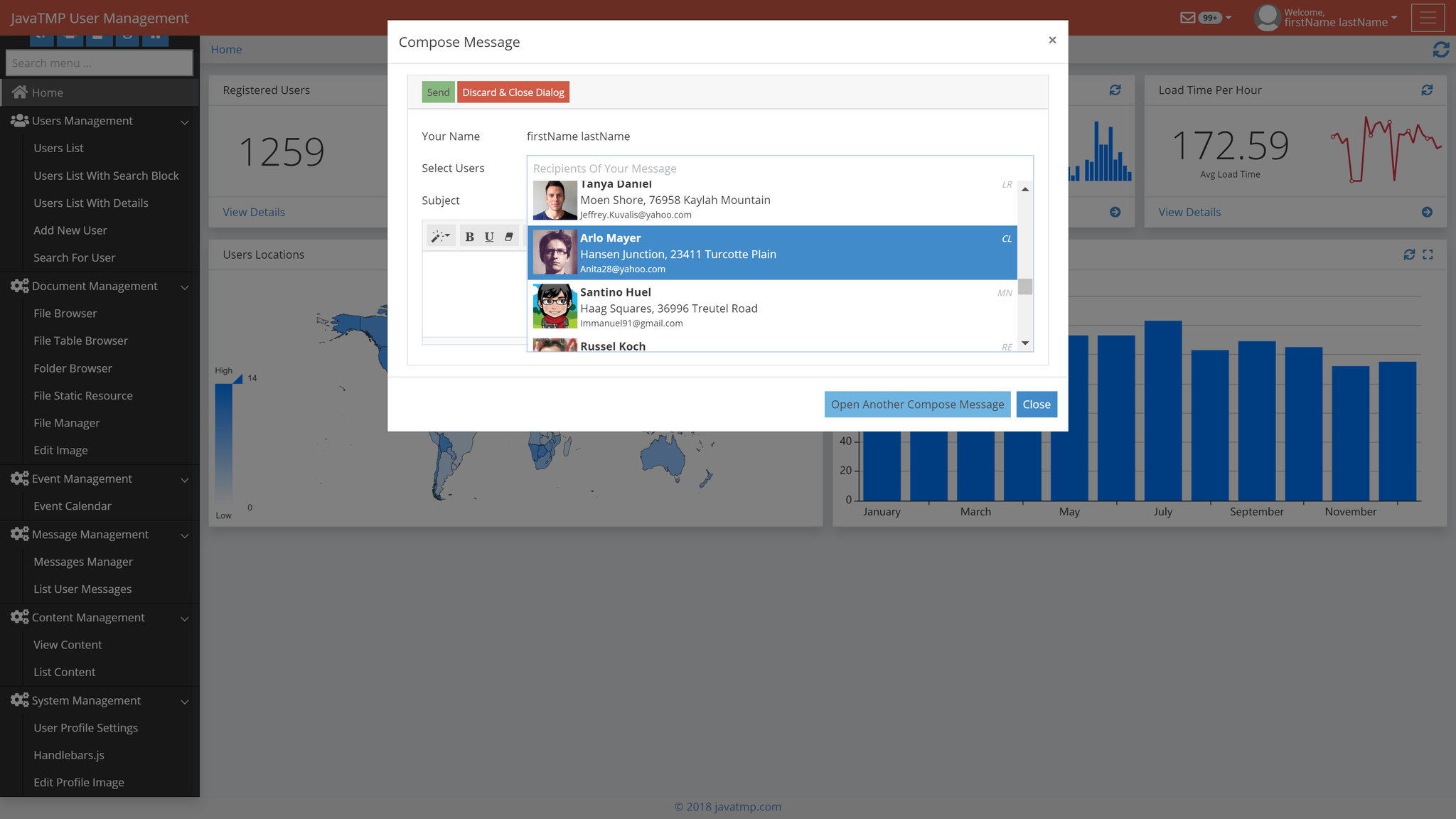Image resolution: width=1456 pixels, height=819 pixels.
Task: Open the mail notifications envelope icon
Action: [x=1187, y=17]
